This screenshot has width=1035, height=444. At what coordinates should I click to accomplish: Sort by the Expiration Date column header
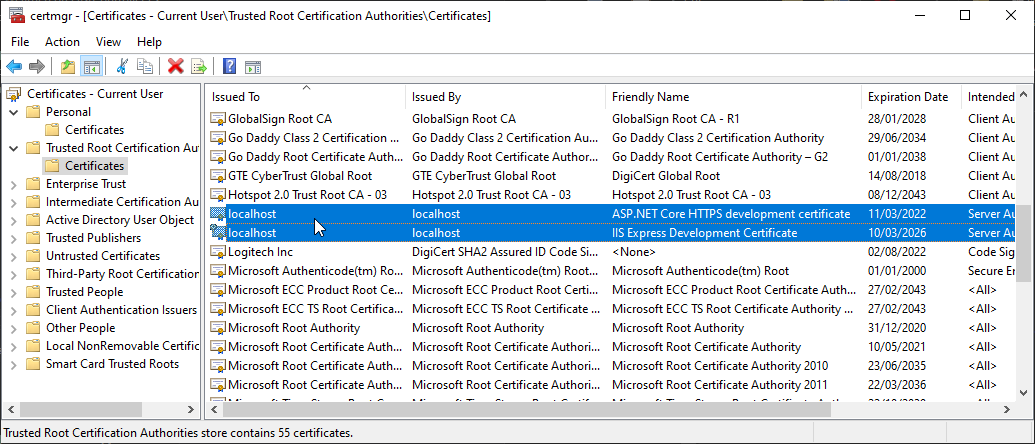911,97
